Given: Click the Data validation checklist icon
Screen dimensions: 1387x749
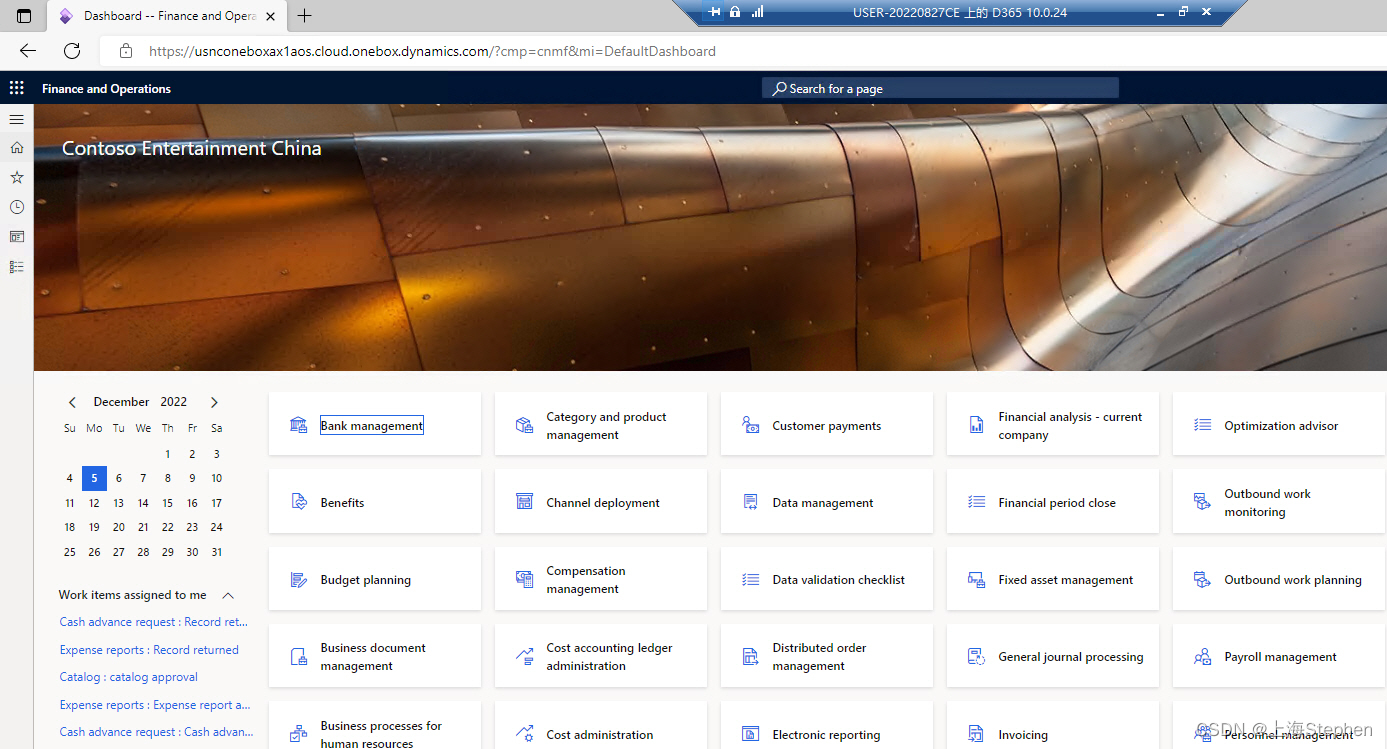Looking at the screenshot, I should (x=750, y=580).
